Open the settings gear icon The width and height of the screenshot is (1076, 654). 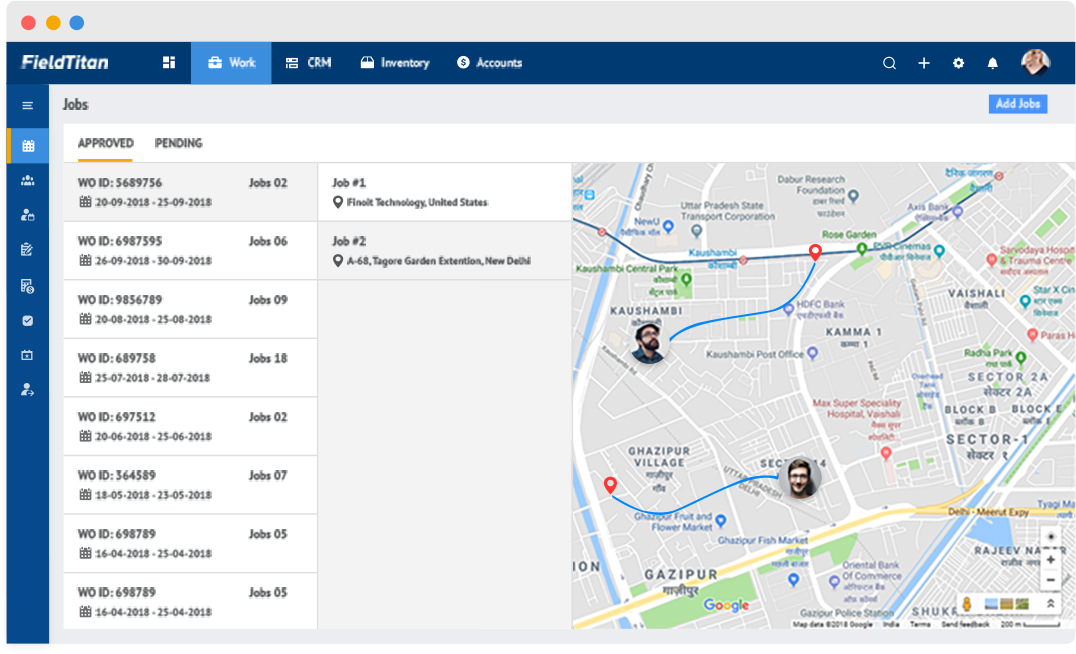[x=959, y=63]
